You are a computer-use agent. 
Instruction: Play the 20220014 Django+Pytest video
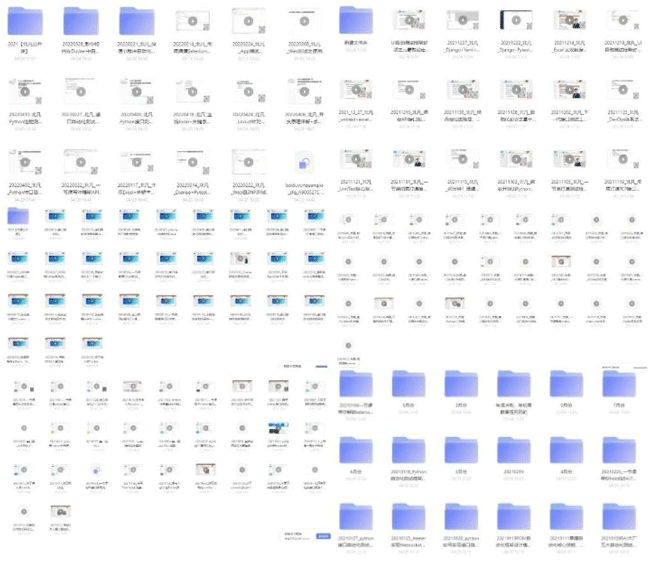click(192, 162)
